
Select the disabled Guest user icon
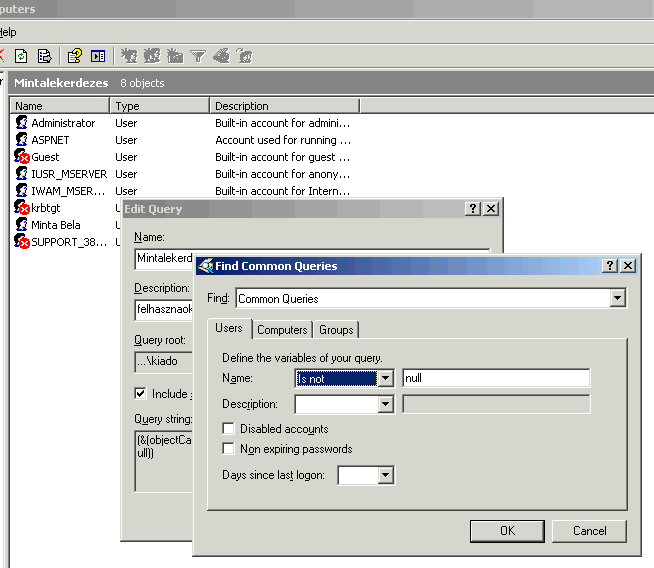[21, 157]
